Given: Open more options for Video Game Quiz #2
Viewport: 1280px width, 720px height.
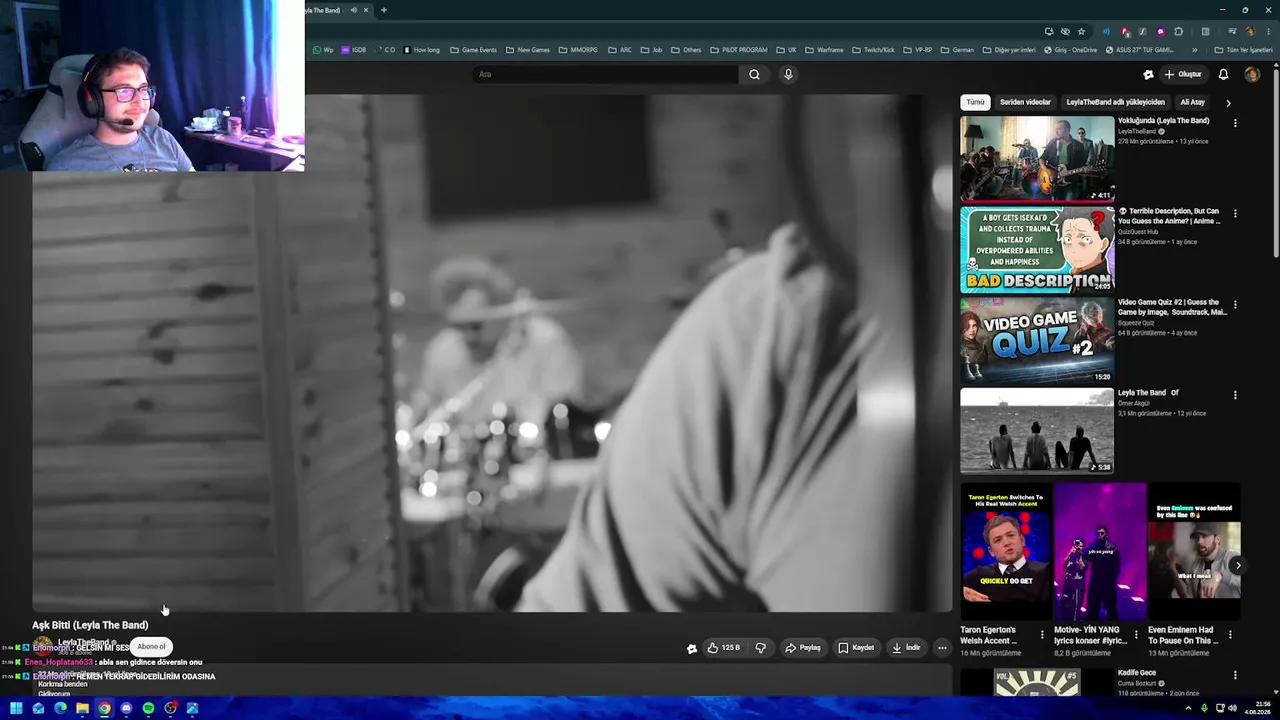Looking at the screenshot, I should 1235,304.
